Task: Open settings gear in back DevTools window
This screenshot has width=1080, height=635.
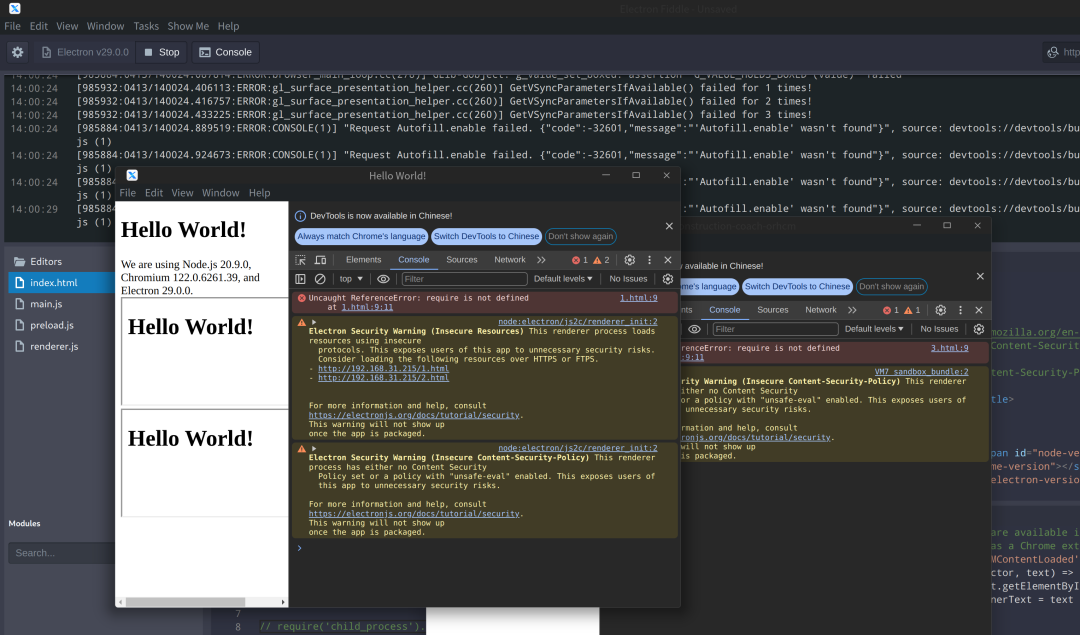Action: pos(941,310)
